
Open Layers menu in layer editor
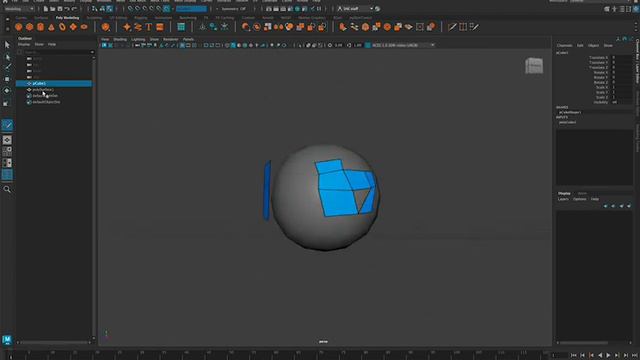563,199
